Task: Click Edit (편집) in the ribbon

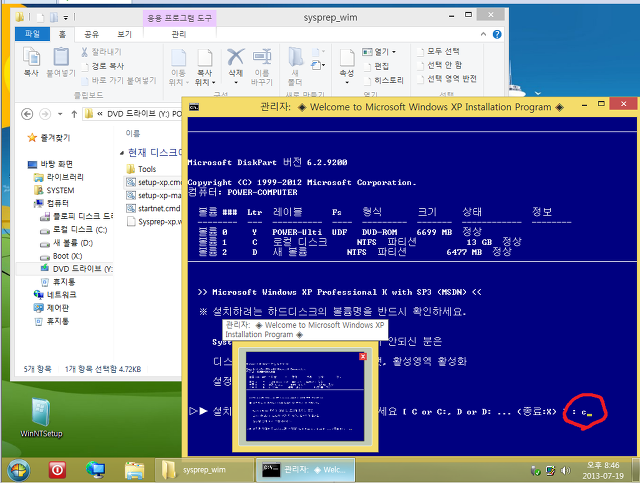Action: pyautogui.click(x=377, y=66)
